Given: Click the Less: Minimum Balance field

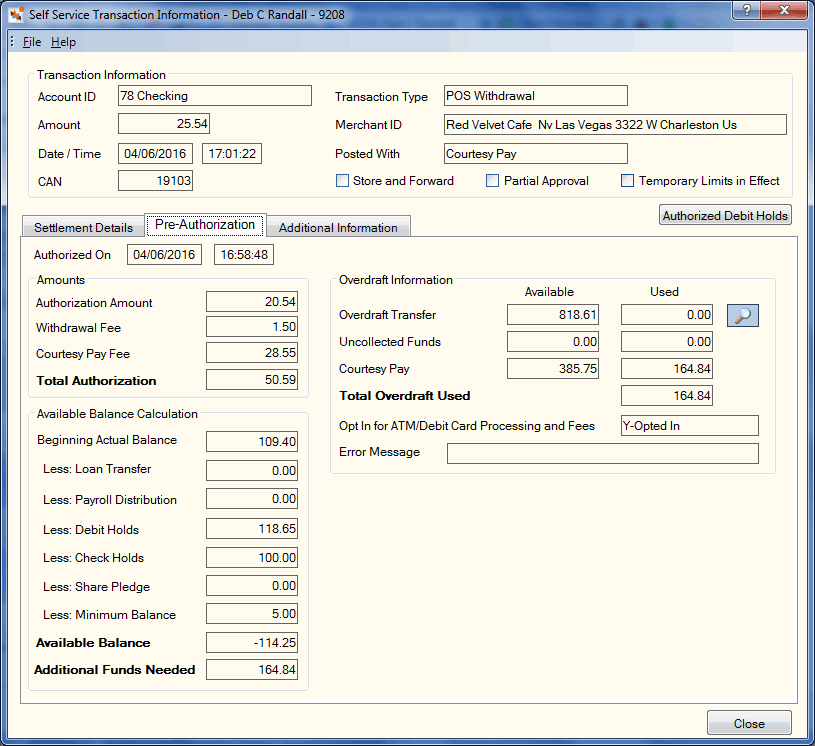Looking at the screenshot, I should (252, 614).
